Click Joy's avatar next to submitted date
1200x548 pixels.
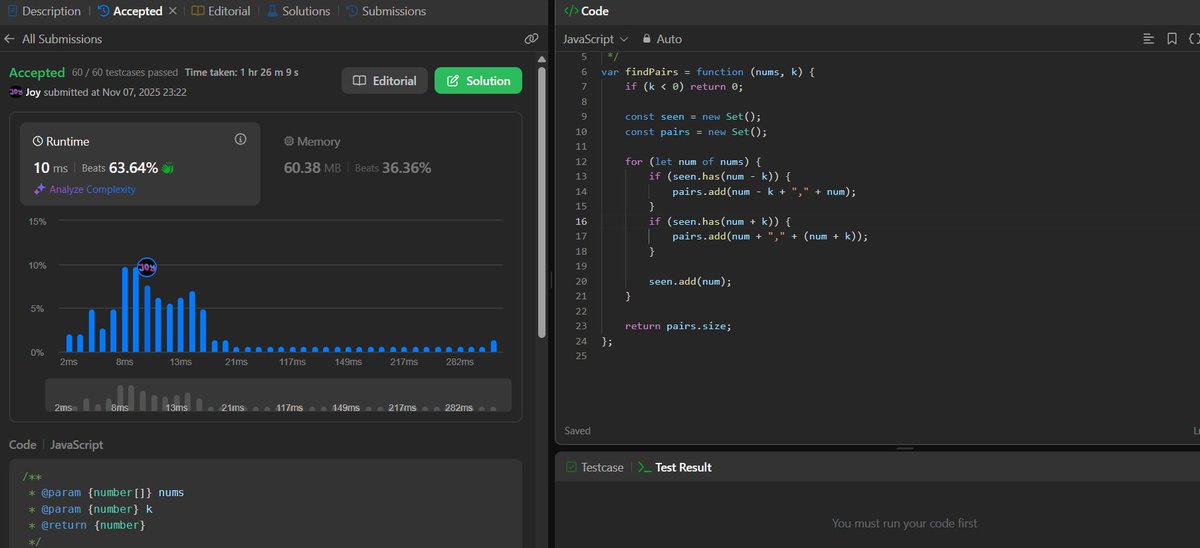[15, 92]
